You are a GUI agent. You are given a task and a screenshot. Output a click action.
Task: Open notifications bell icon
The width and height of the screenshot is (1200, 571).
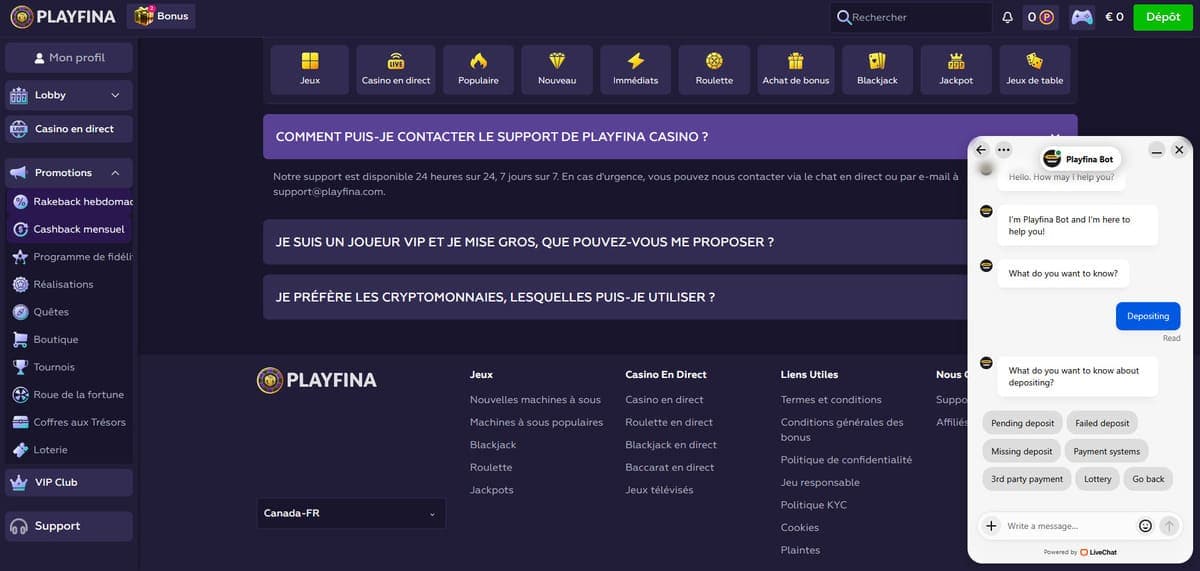[x=1007, y=17]
